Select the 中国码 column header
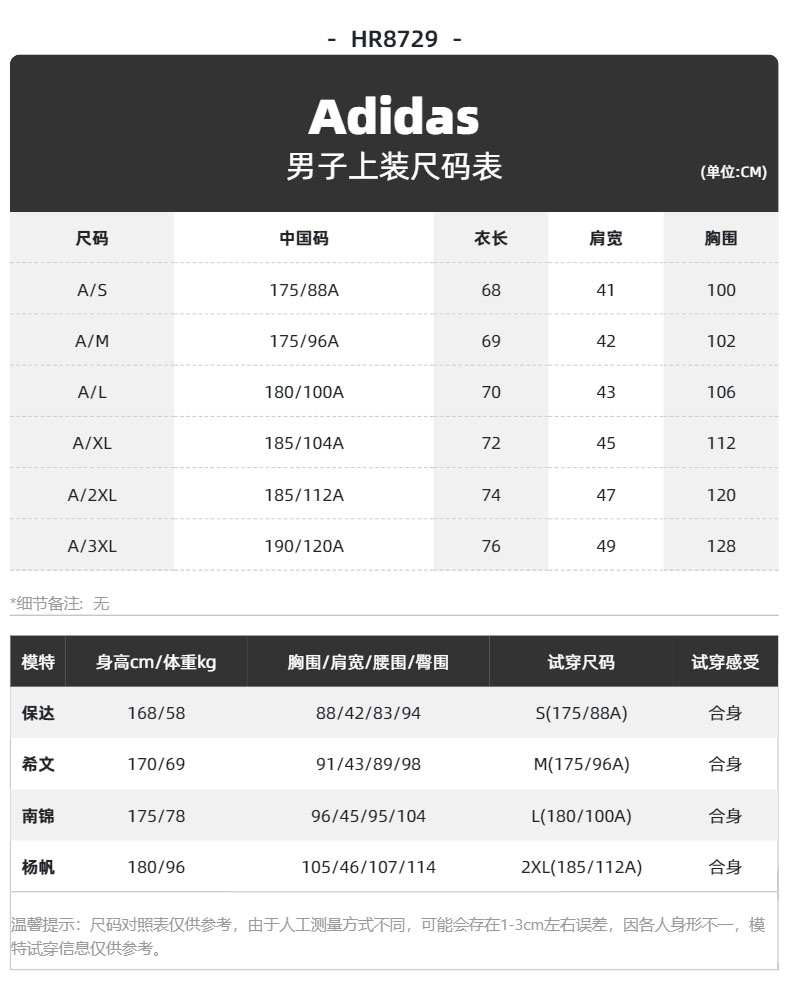 [x=303, y=238]
